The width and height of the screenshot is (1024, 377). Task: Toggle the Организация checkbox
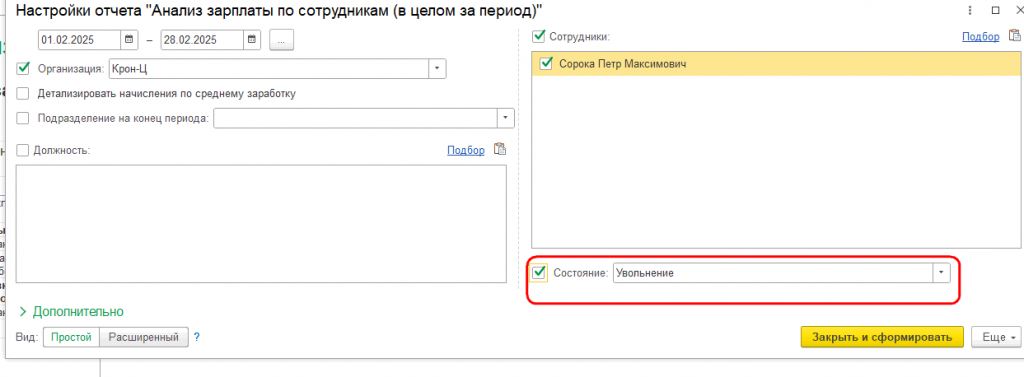coord(24,68)
